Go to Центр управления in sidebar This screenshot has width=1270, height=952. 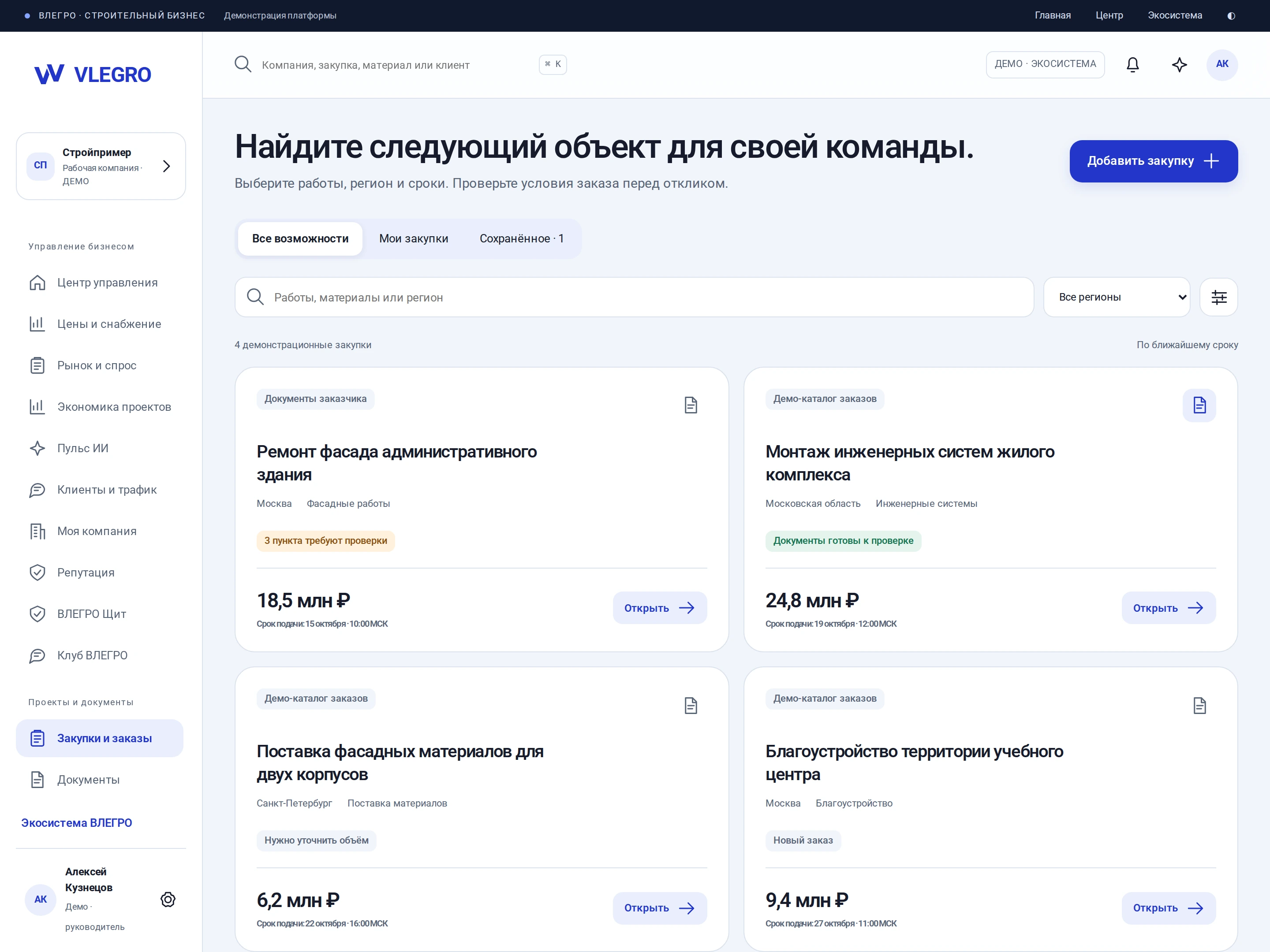point(100,283)
